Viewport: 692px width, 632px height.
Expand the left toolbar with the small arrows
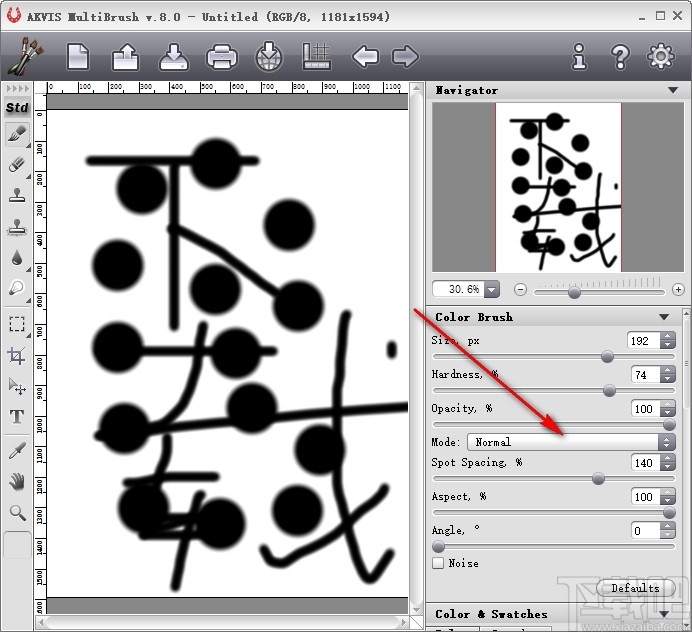(x=17, y=89)
